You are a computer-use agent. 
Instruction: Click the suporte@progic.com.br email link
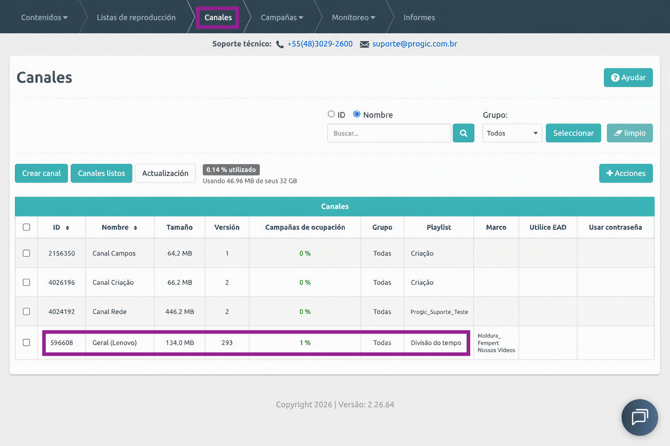(x=414, y=44)
